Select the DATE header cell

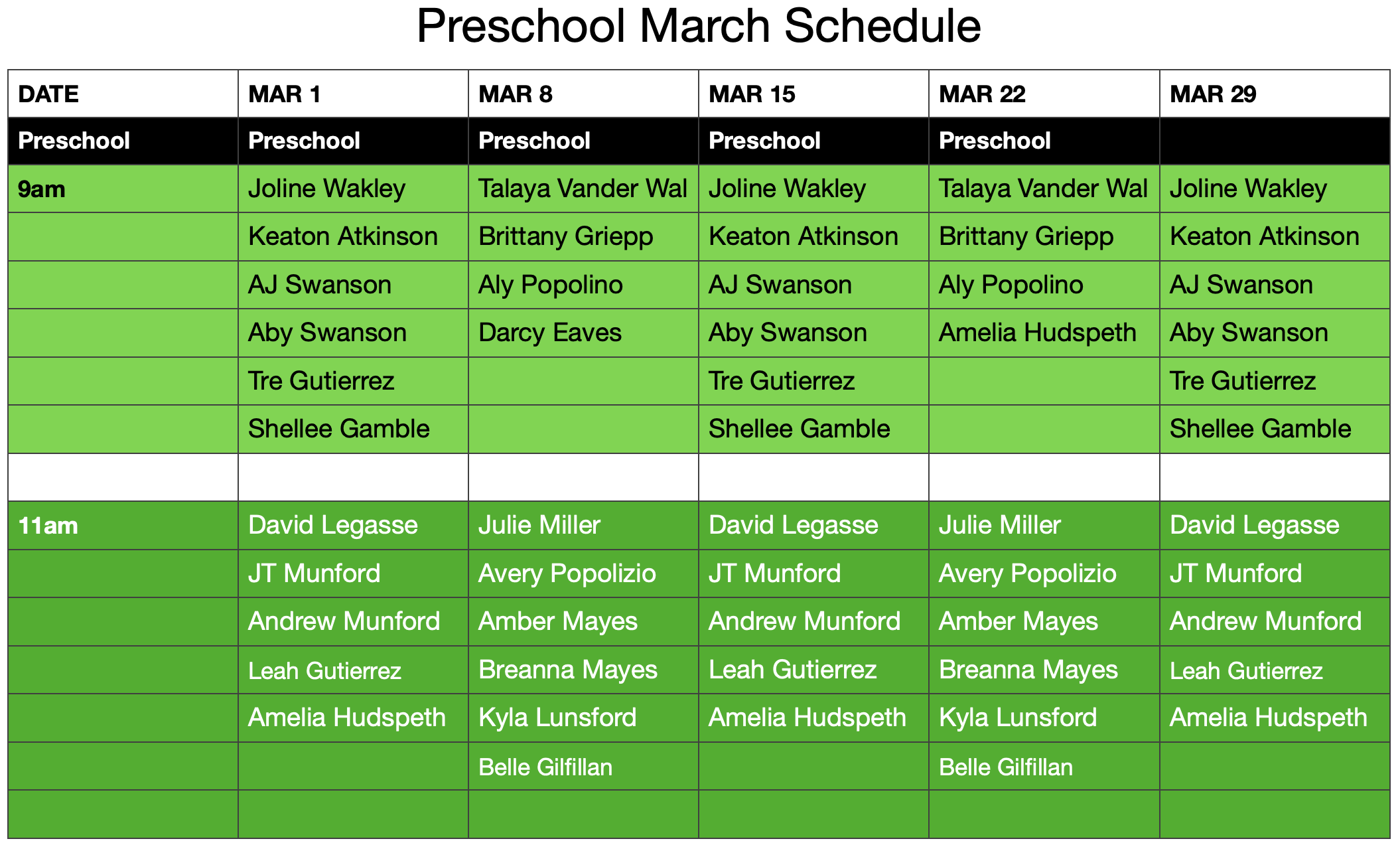(48, 94)
